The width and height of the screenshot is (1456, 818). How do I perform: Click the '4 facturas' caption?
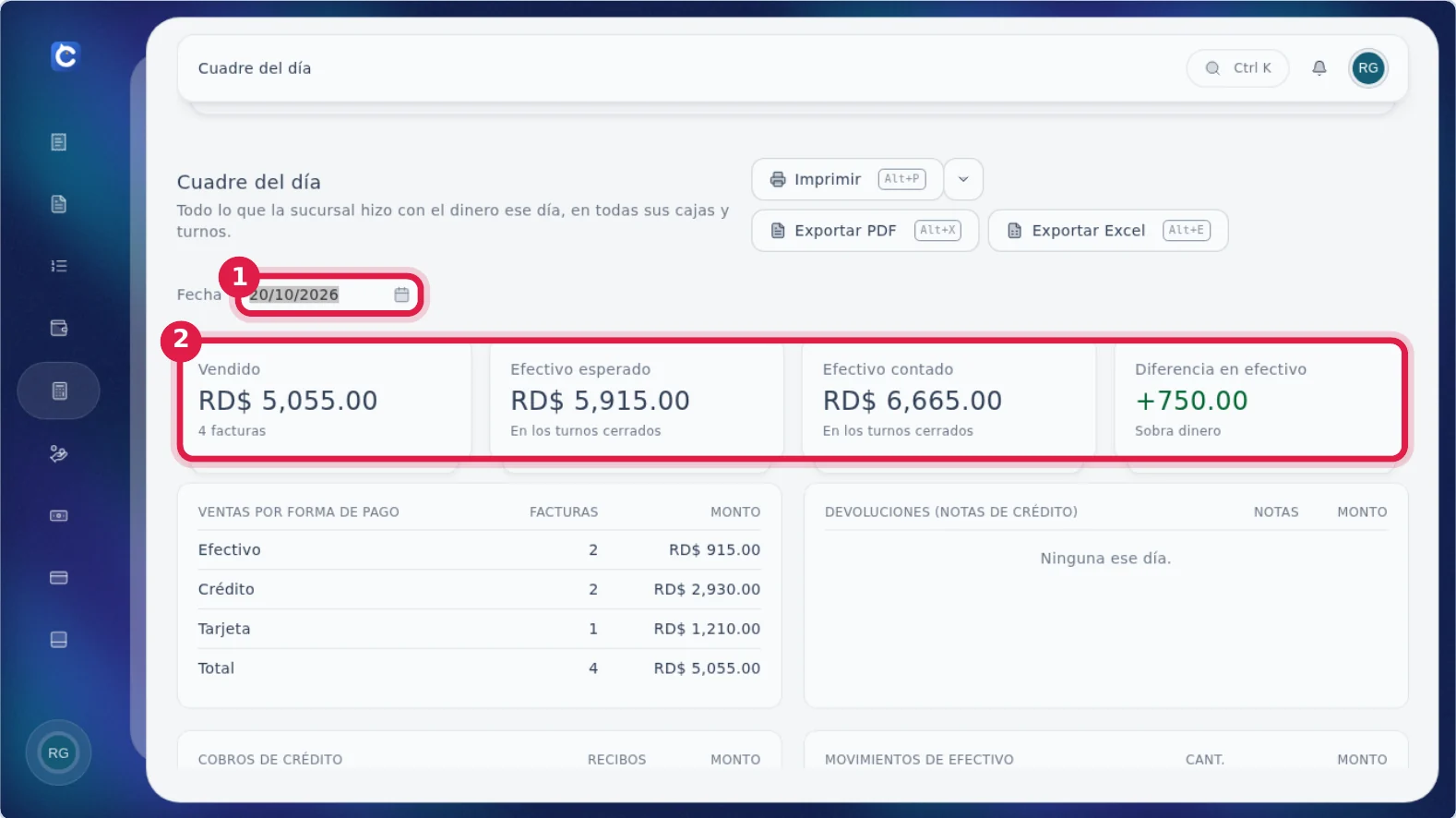pyautogui.click(x=232, y=431)
